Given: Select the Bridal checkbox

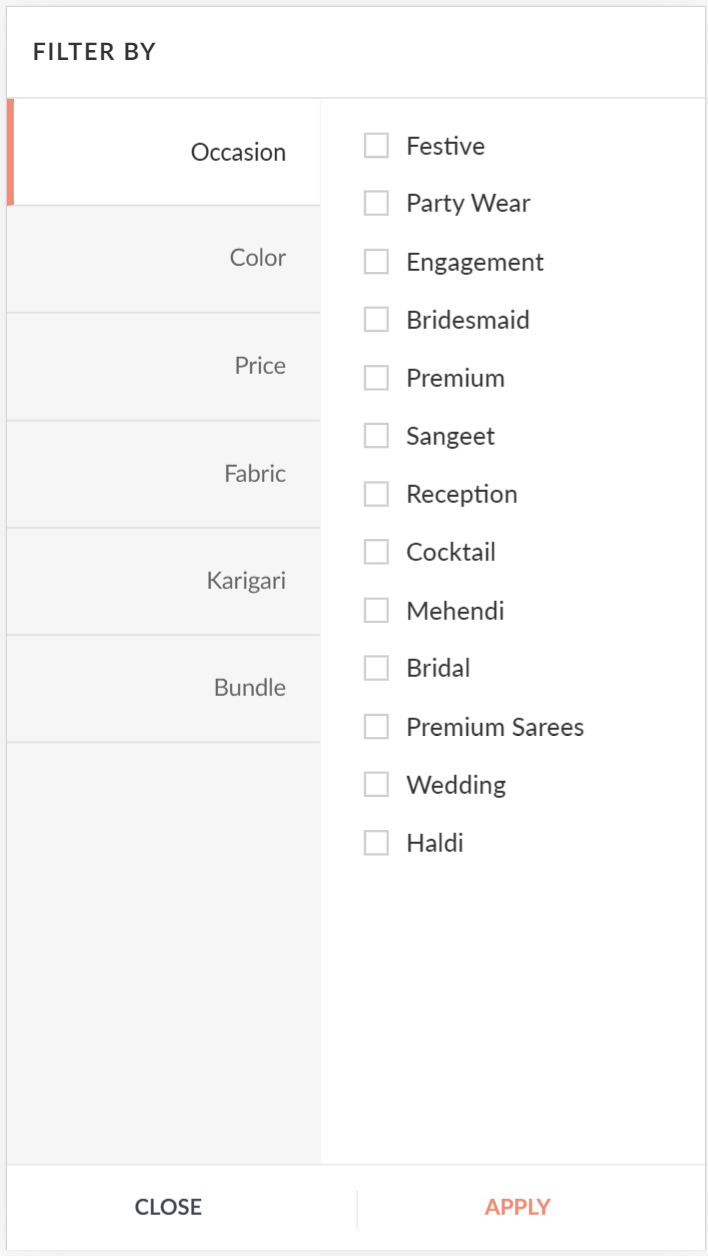Looking at the screenshot, I should [x=376, y=668].
